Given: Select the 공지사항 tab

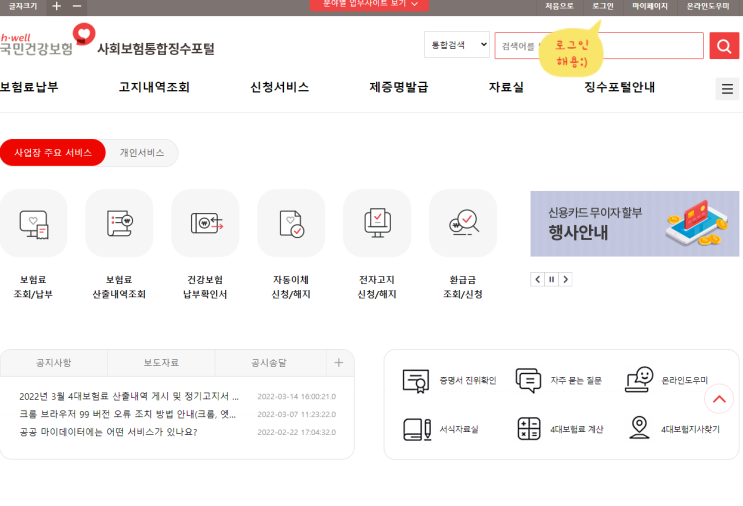Looking at the screenshot, I should (x=54, y=363).
